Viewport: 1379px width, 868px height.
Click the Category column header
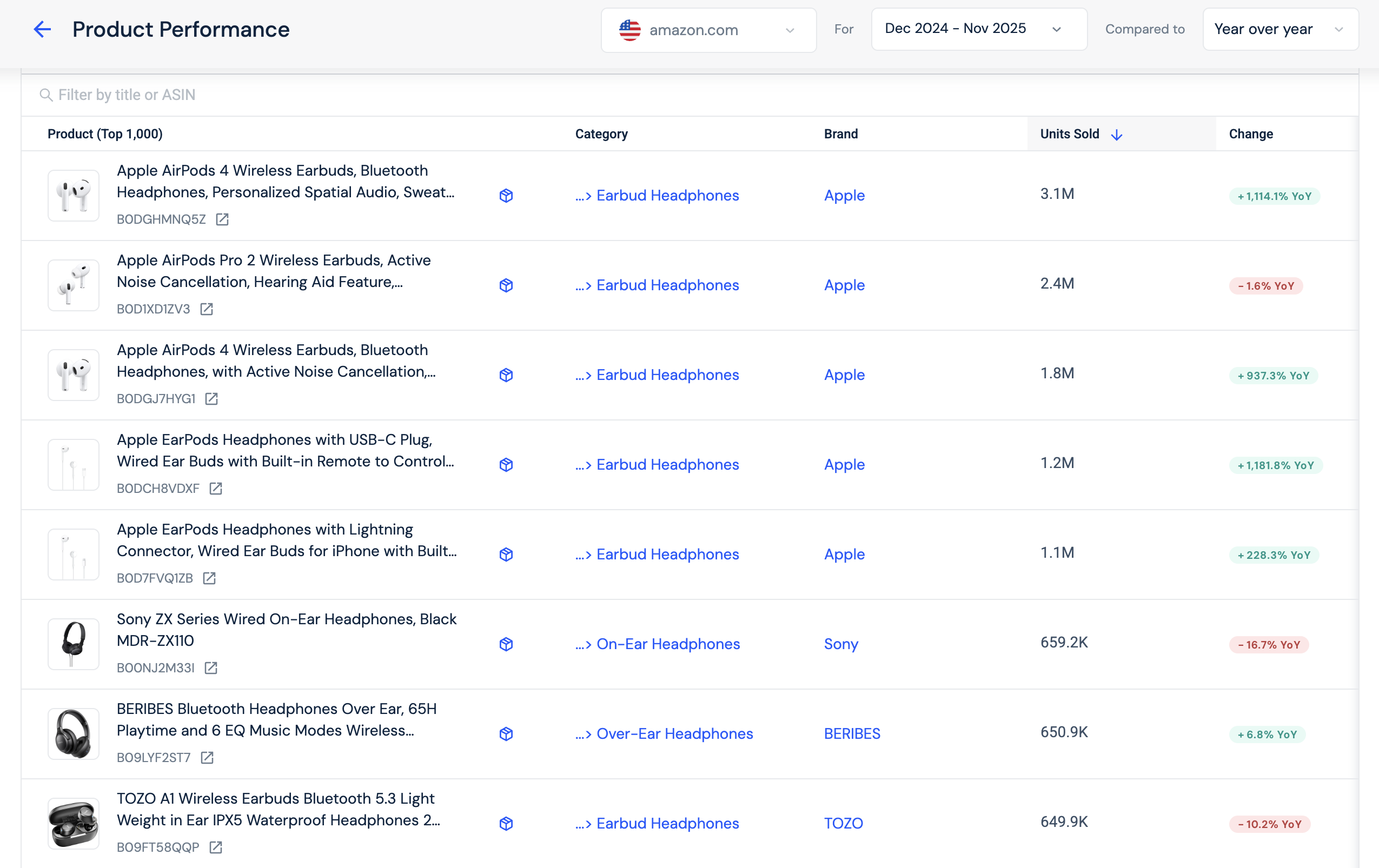point(601,134)
